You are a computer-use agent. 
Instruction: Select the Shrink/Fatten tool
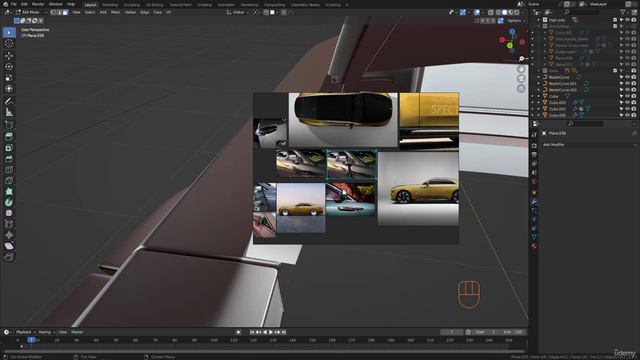coord(9,235)
